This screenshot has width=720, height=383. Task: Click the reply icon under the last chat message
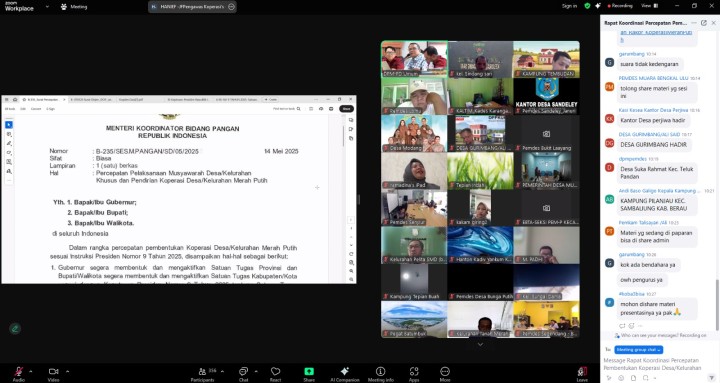click(622, 326)
